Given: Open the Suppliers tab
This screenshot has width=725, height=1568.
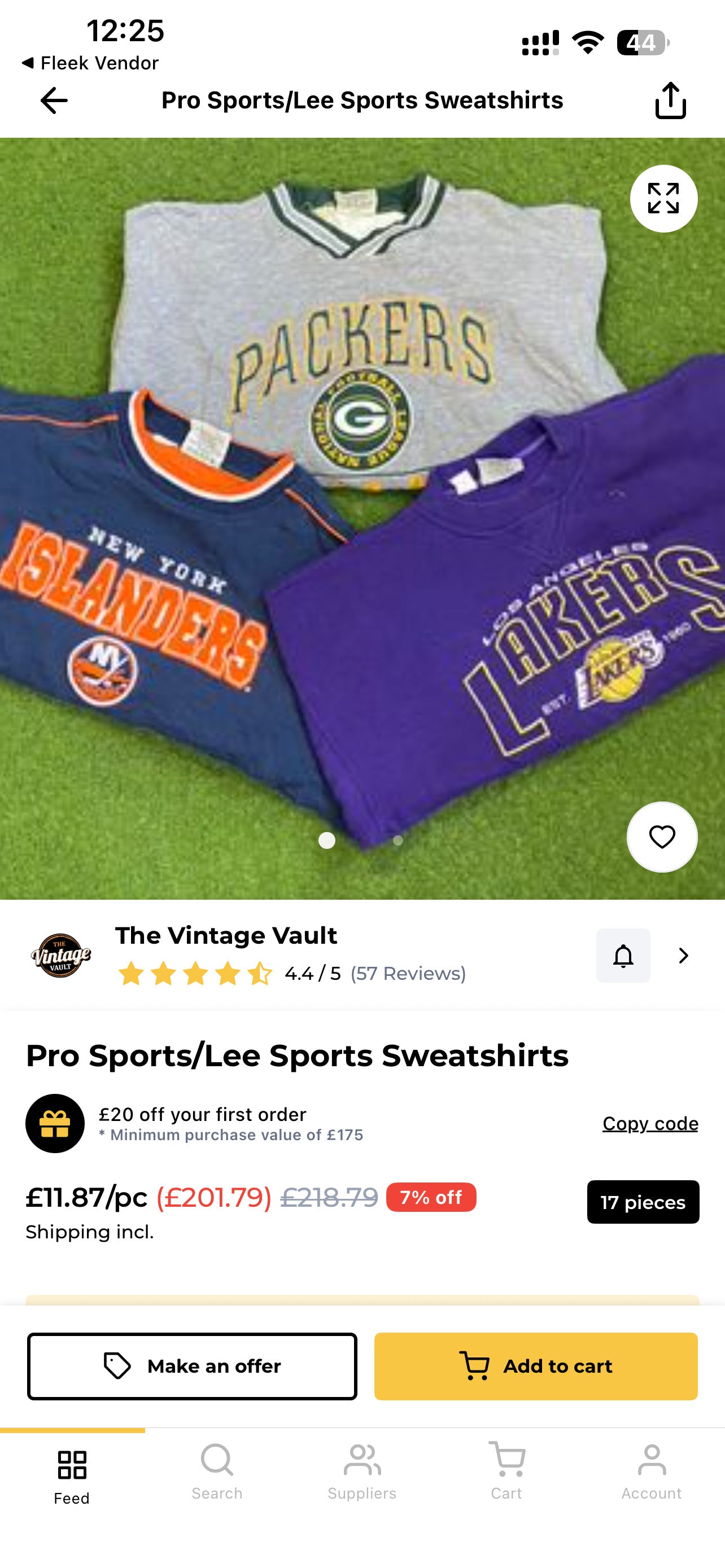Looking at the screenshot, I should [362, 1473].
